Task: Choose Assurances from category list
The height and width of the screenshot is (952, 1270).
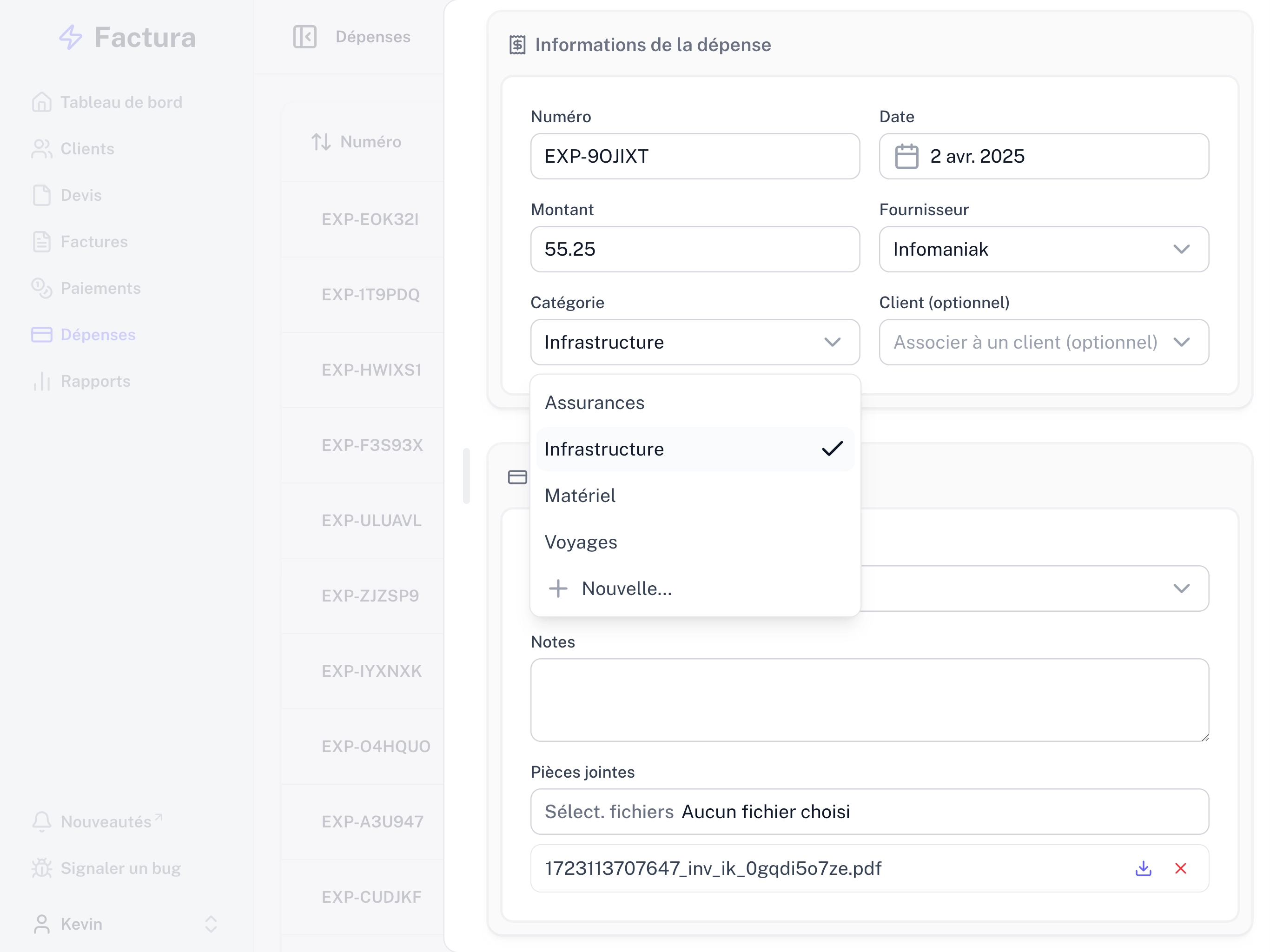Action: click(595, 403)
